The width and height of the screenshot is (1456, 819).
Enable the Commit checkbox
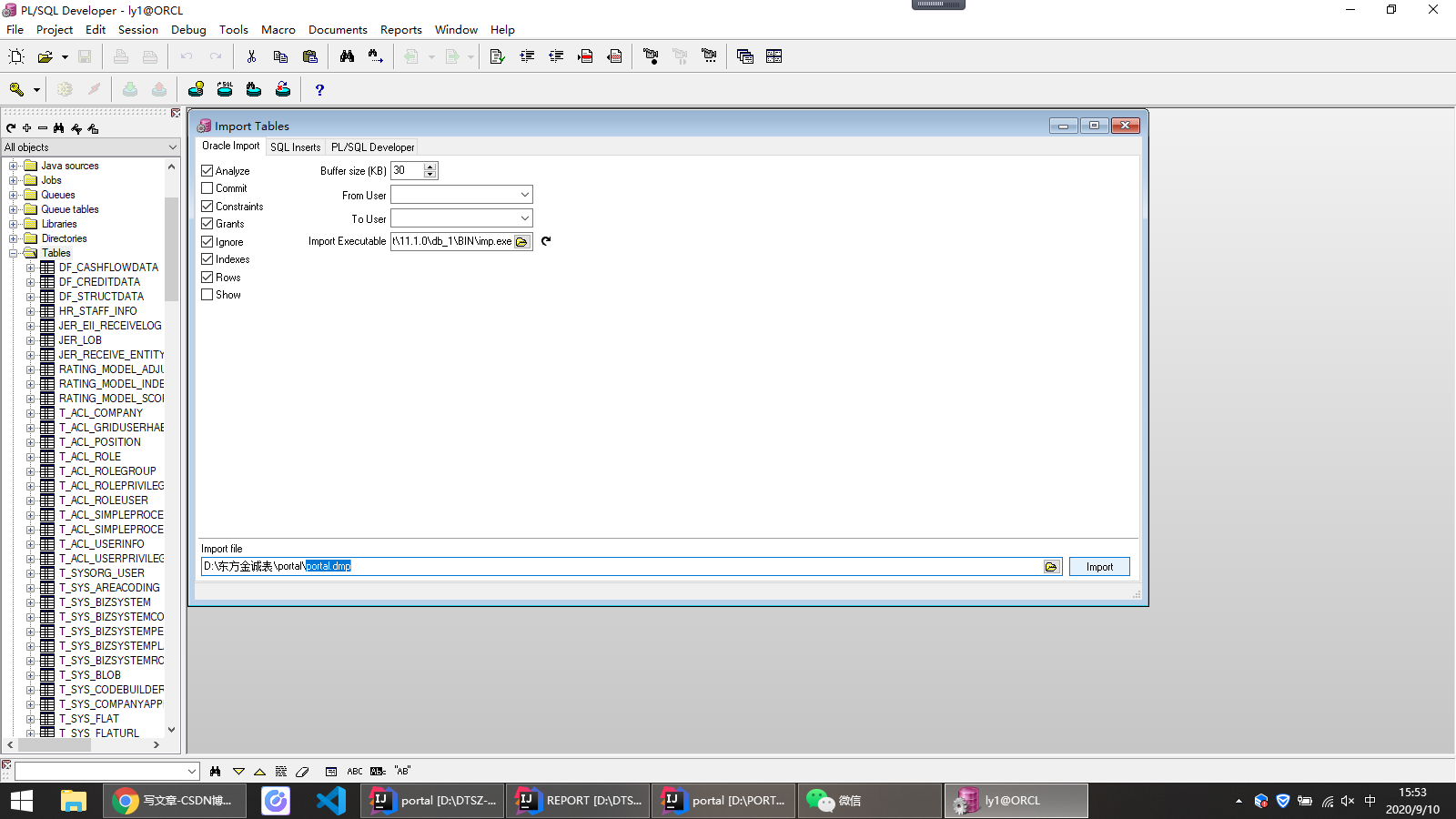(x=207, y=187)
